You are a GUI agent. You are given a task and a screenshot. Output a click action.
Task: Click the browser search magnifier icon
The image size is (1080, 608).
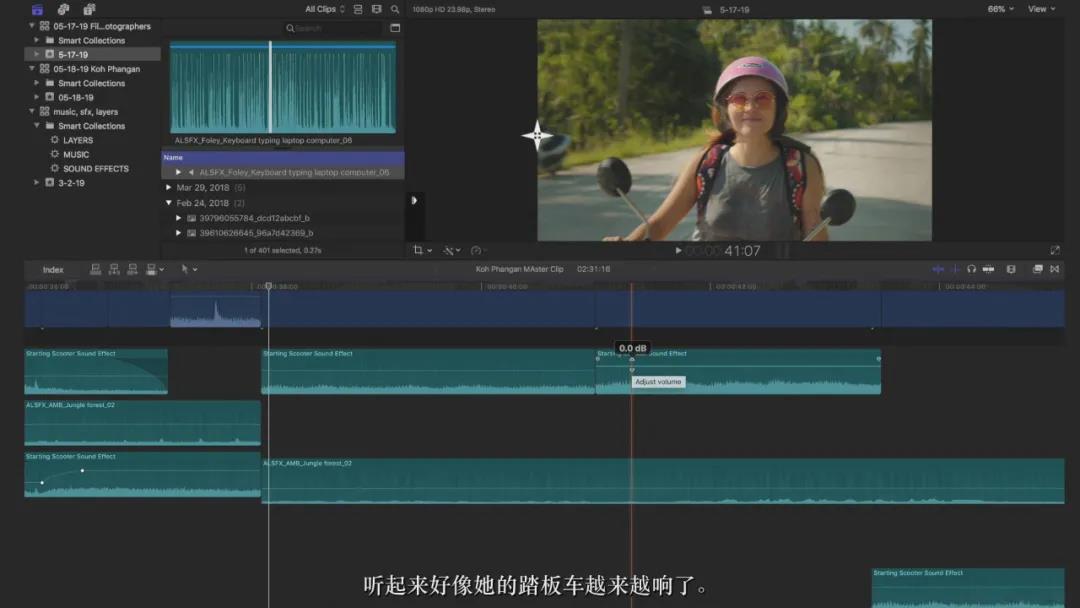pos(395,9)
